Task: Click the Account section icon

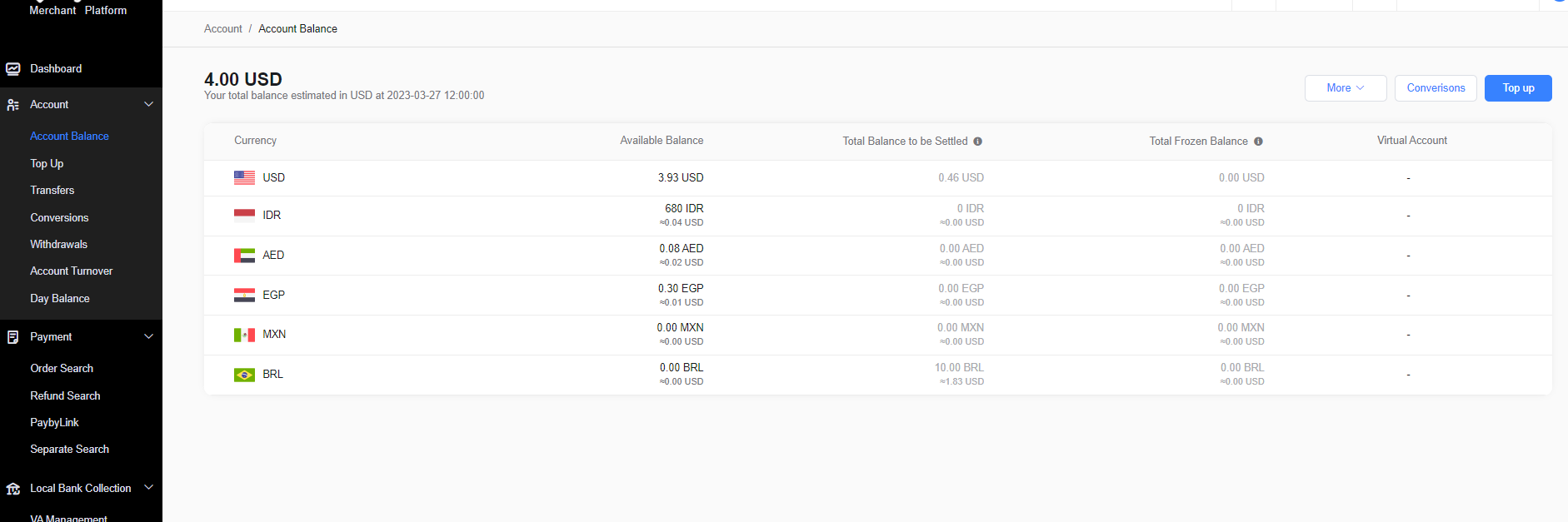Action: 13,105
